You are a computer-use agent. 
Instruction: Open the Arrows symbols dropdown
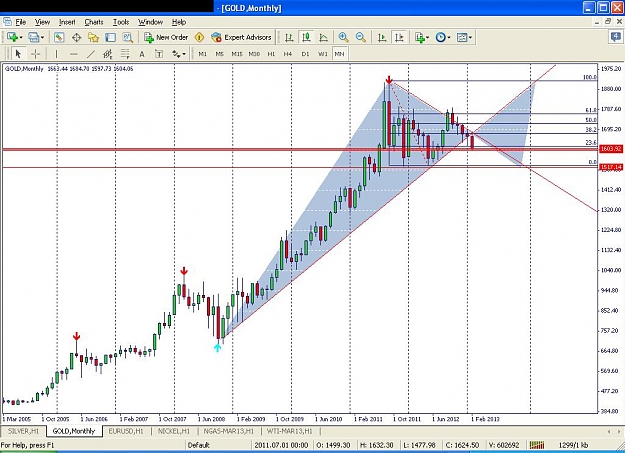click(179, 54)
